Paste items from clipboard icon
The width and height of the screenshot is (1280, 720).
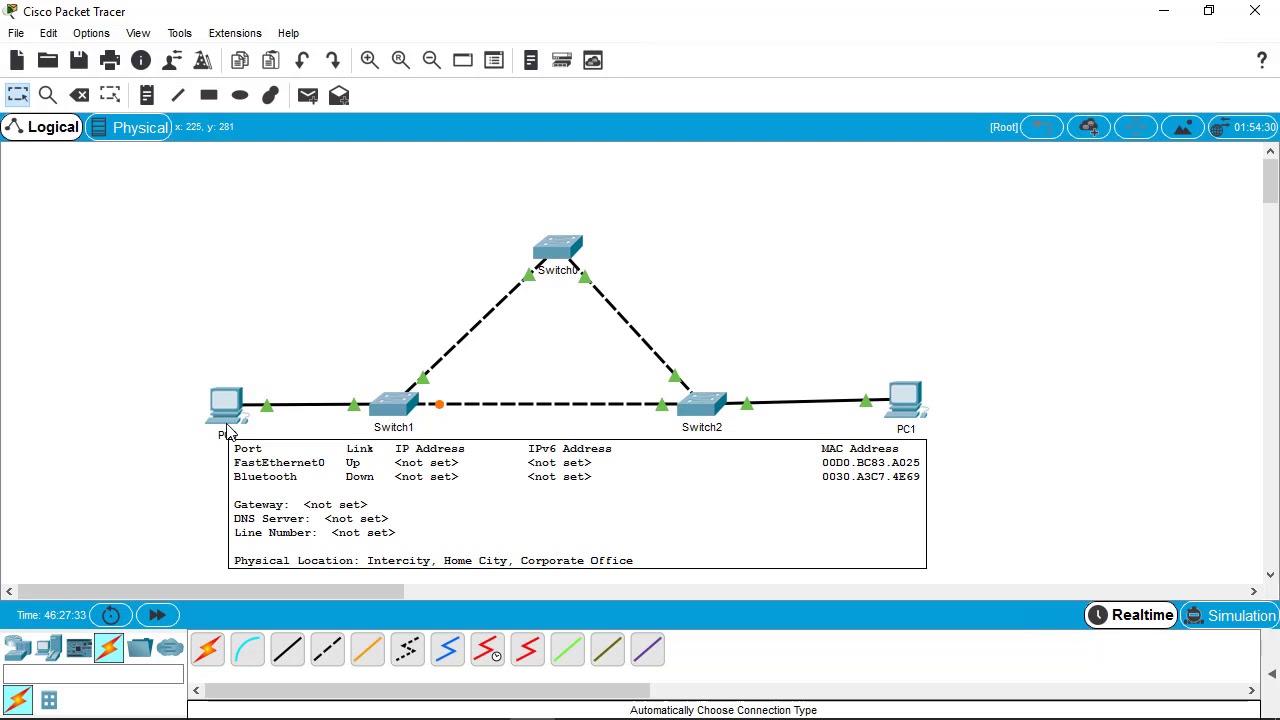(271, 61)
